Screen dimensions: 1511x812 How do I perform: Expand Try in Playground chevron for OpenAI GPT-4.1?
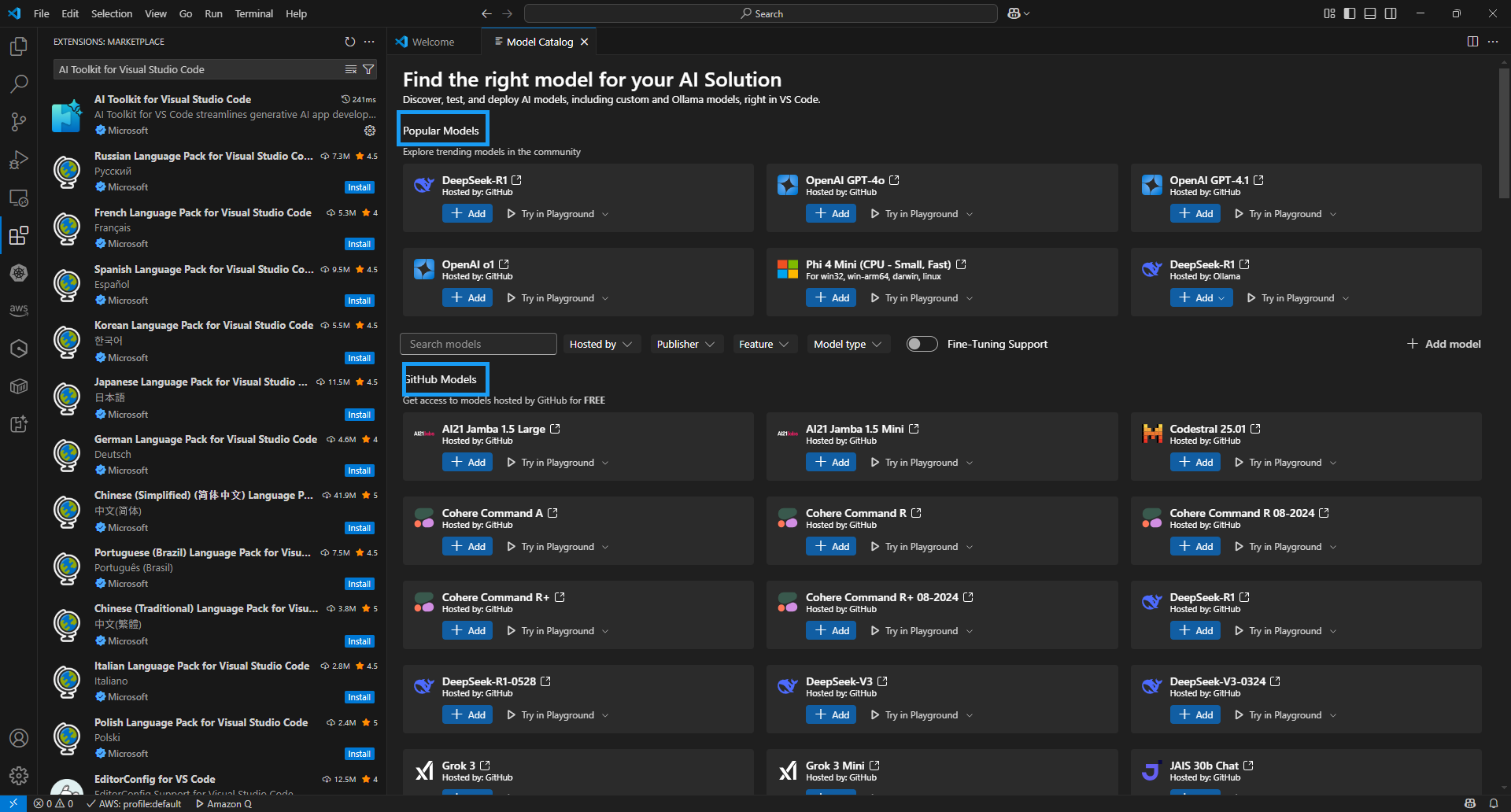click(1333, 214)
